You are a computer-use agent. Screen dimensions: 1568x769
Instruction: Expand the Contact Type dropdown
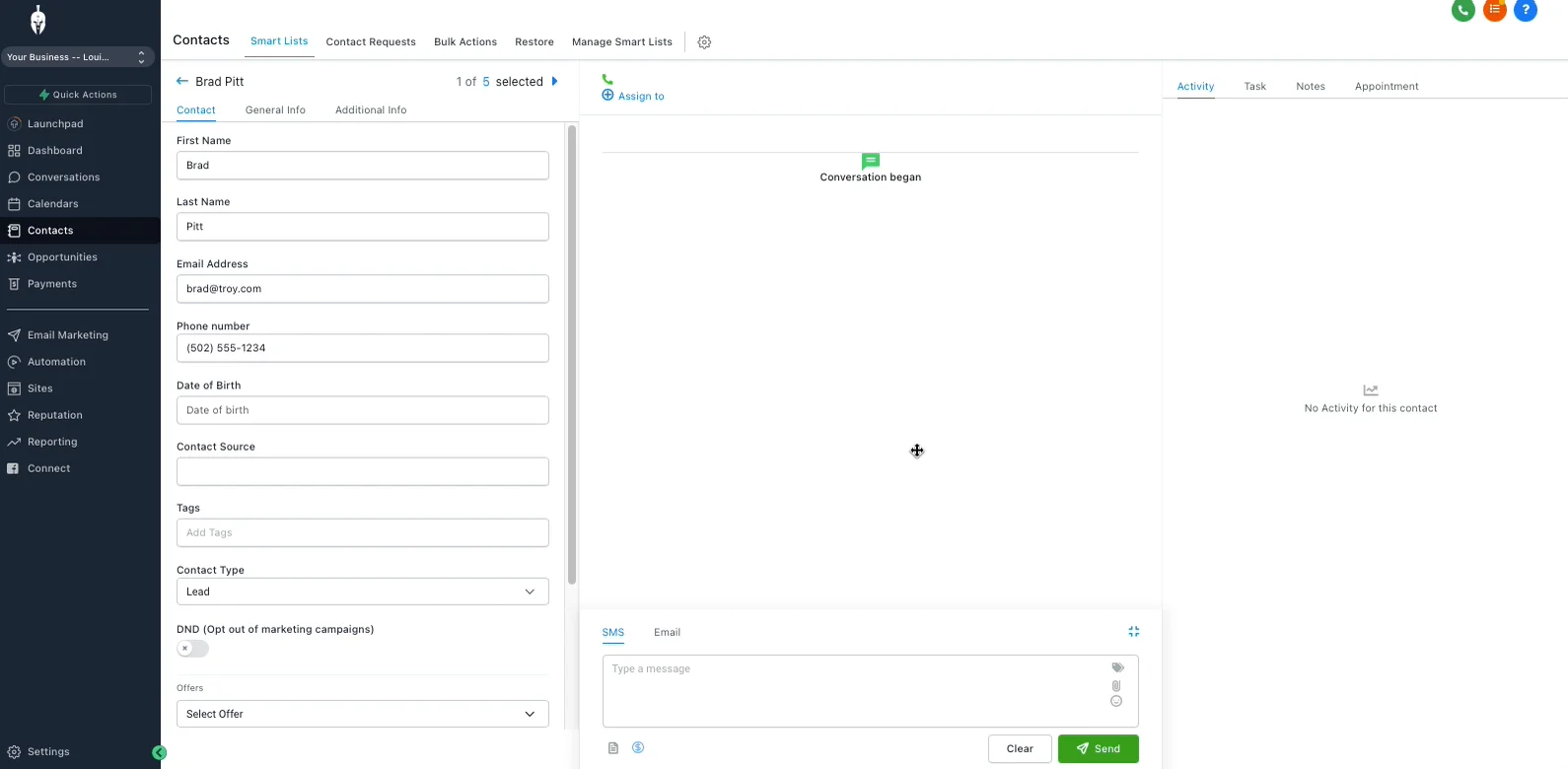point(363,592)
